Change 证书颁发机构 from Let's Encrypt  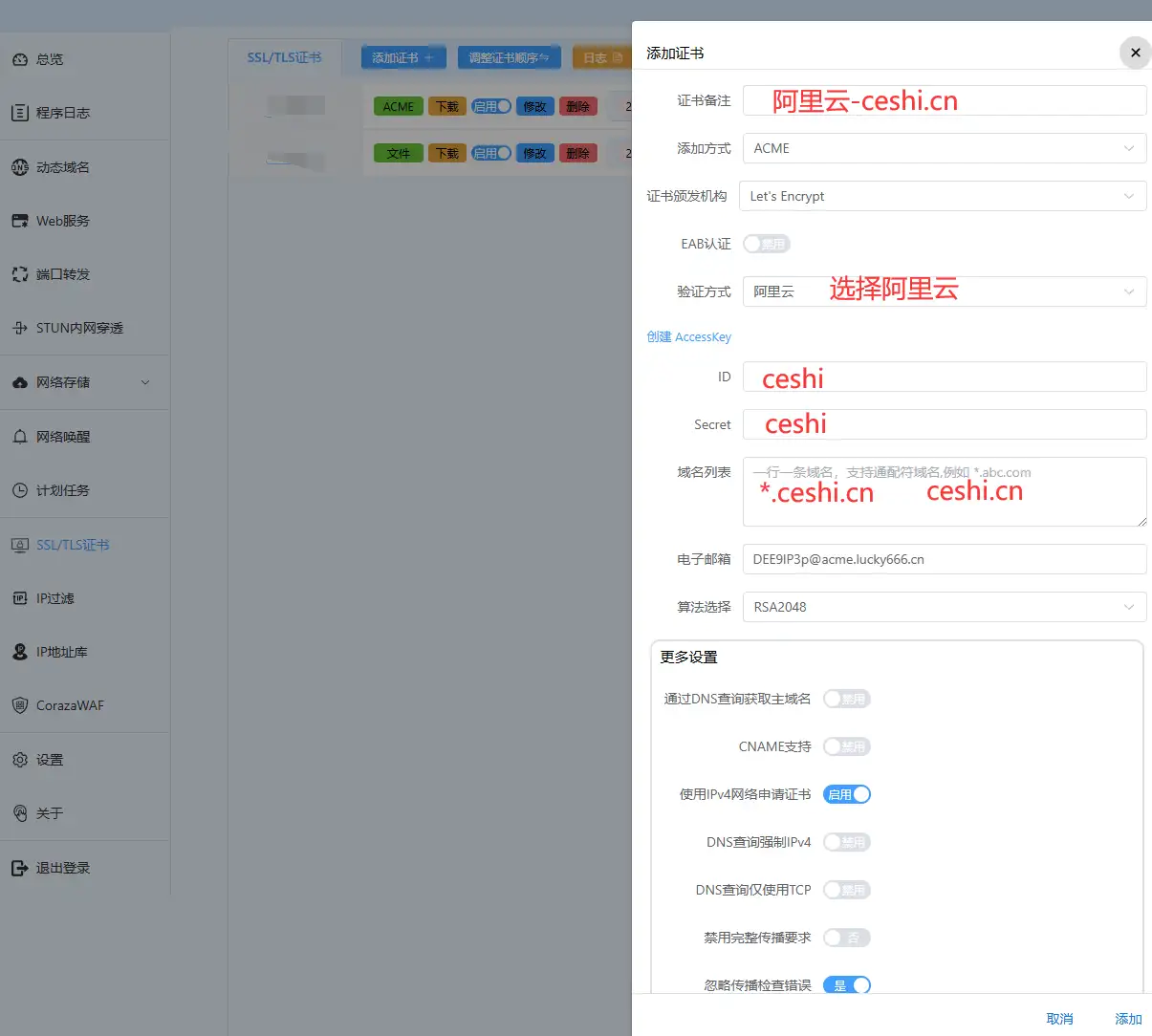pos(944,196)
